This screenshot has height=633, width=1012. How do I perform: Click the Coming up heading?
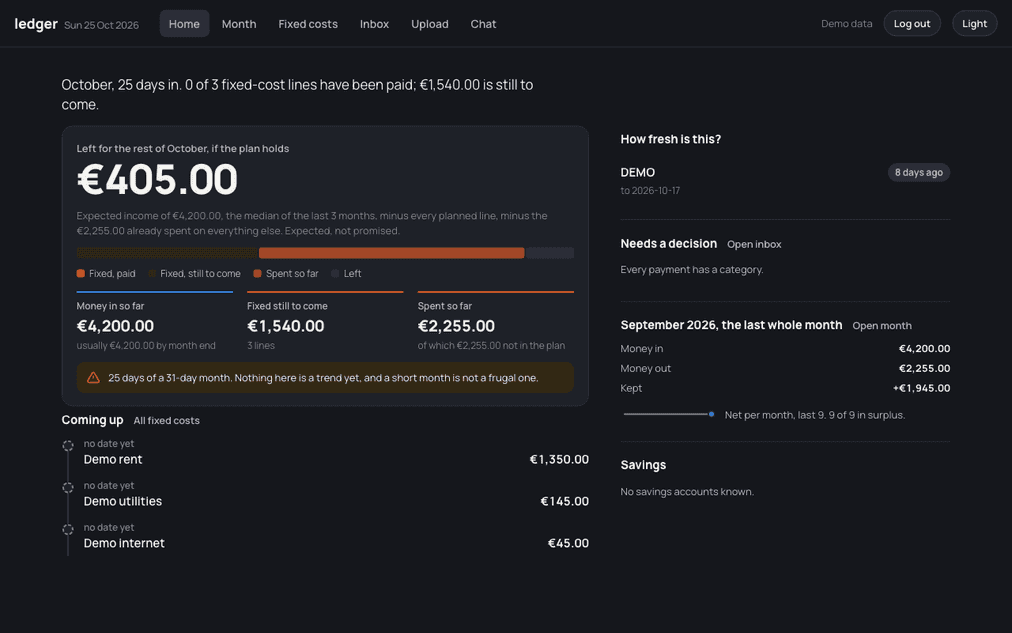tap(92, 420)
